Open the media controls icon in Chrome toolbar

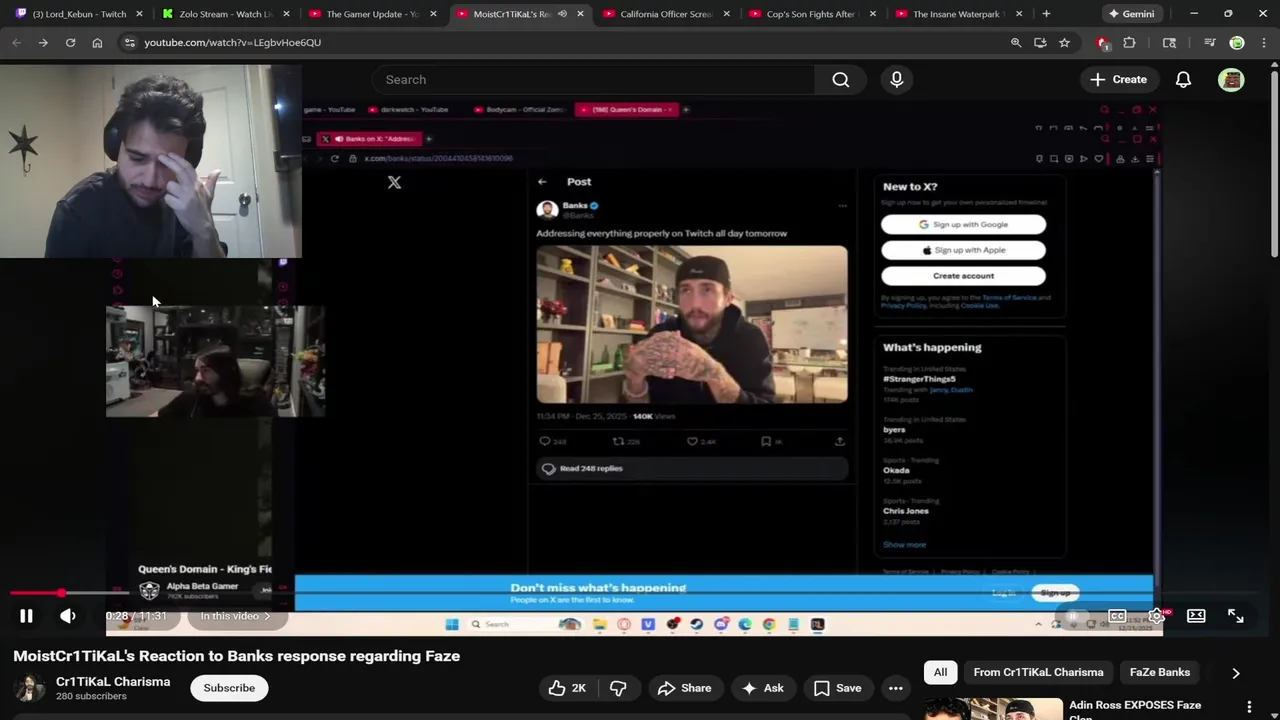tap(1209, 43)
